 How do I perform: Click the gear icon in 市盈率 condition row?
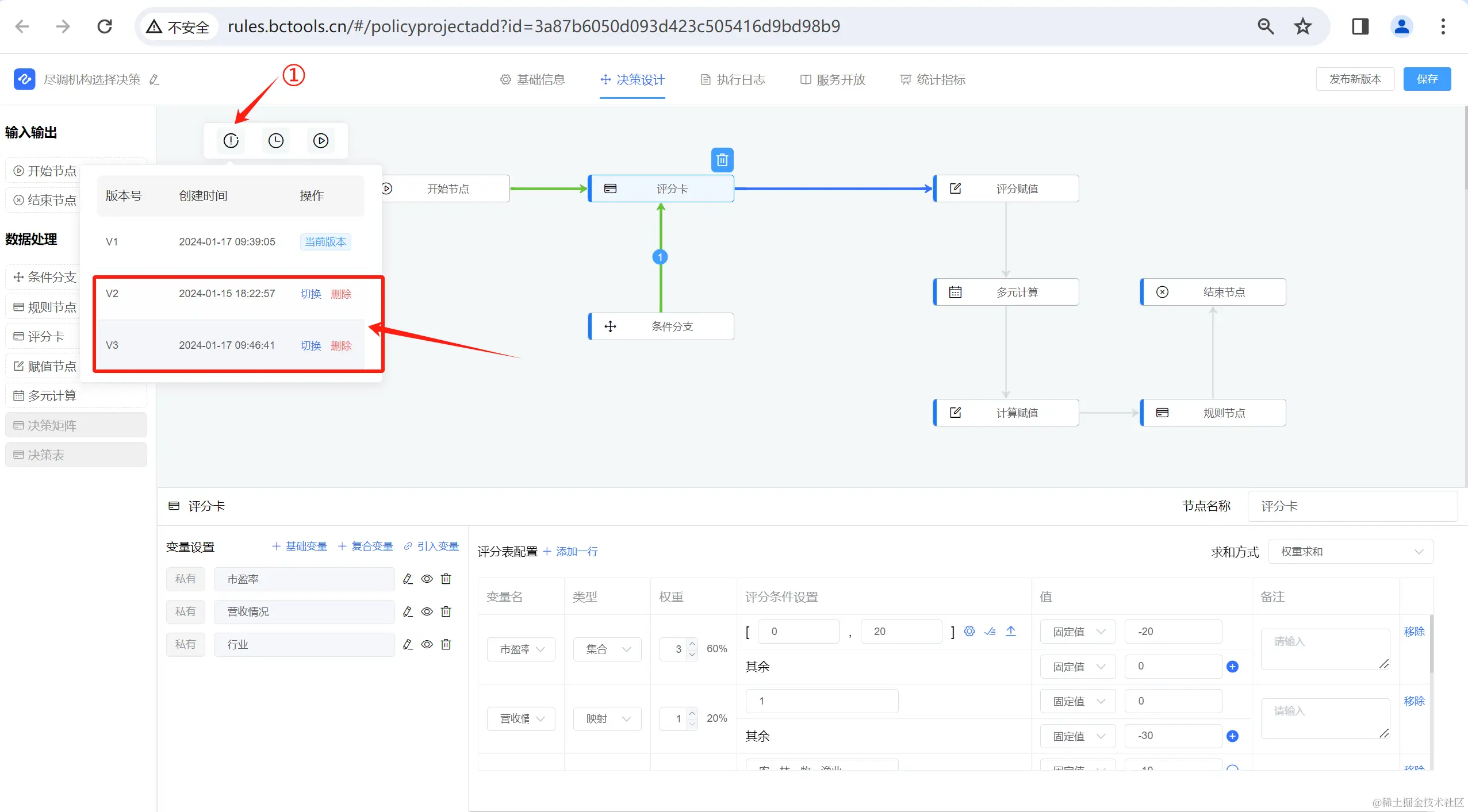point(969,631)
